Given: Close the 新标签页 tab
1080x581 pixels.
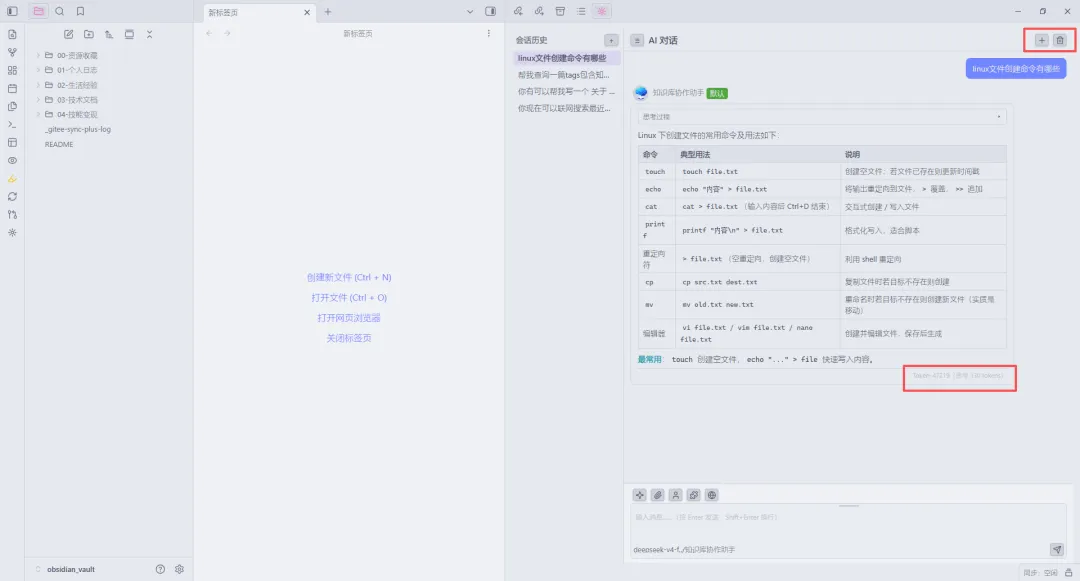Looking at the screenshot, I should click(307, 12).
